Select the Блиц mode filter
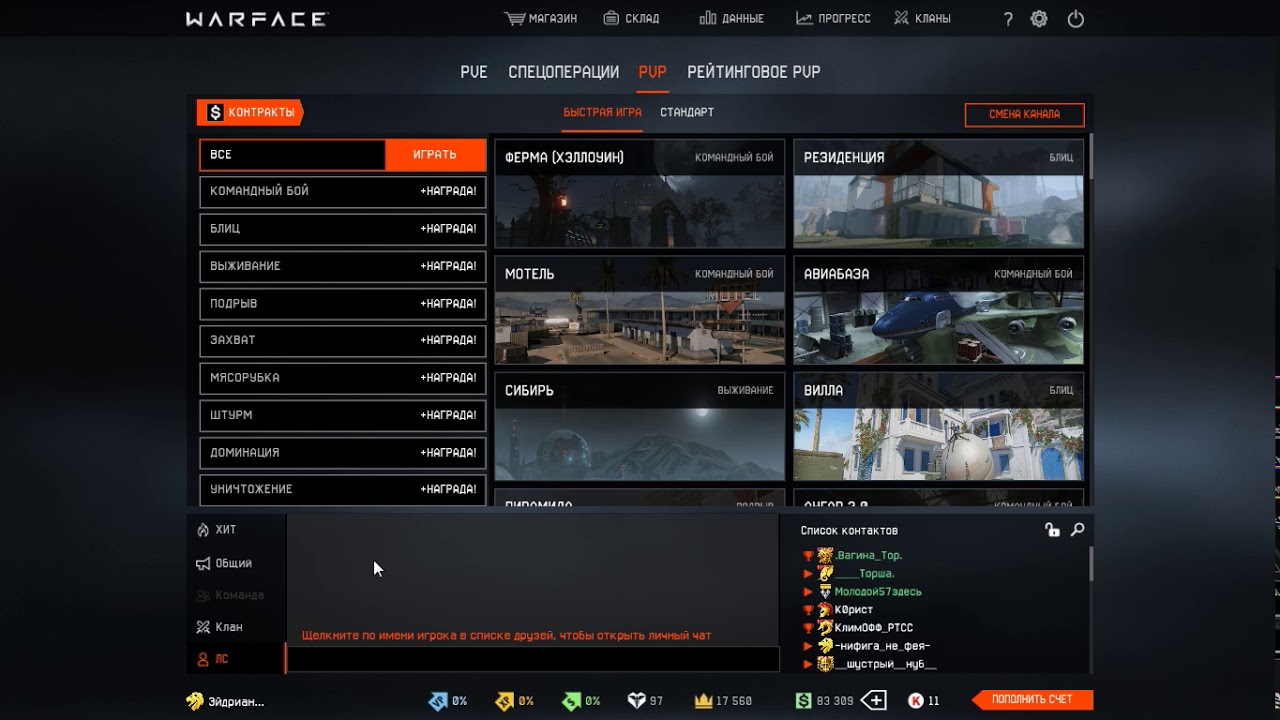This screenshot has height=720, width=1280. (343, 229)
